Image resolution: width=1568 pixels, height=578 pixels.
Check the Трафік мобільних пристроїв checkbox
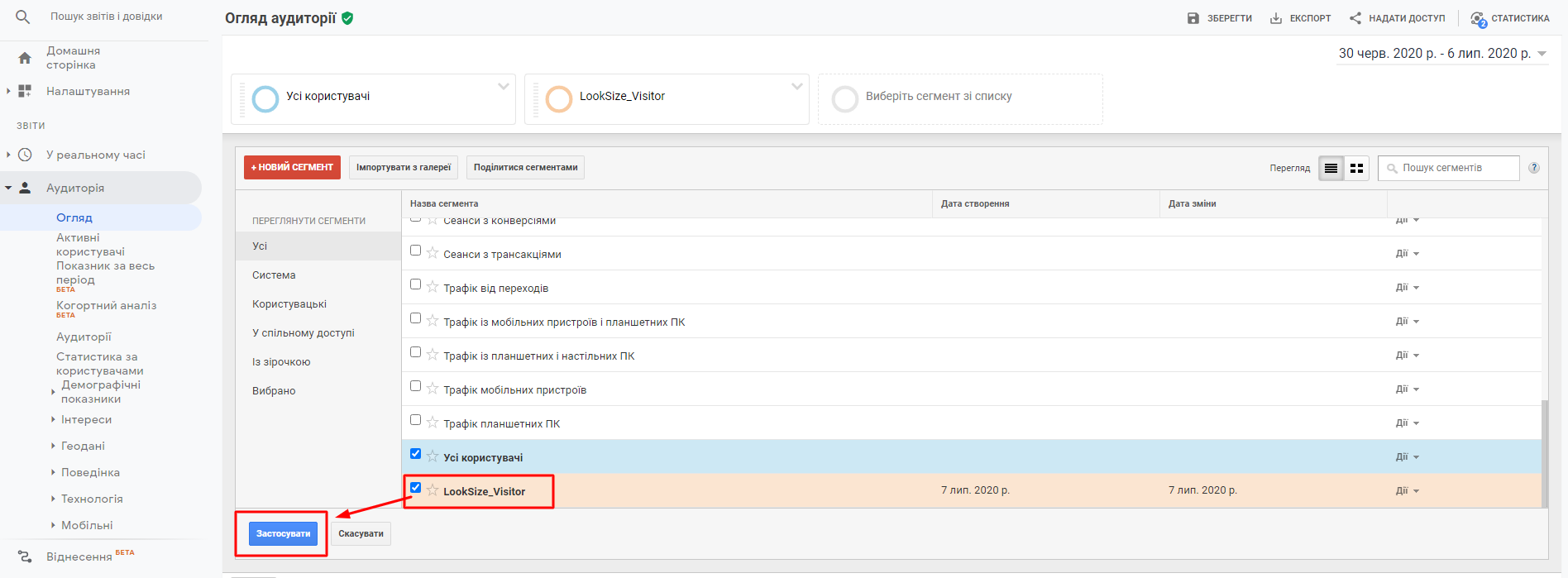coord(415,385)
